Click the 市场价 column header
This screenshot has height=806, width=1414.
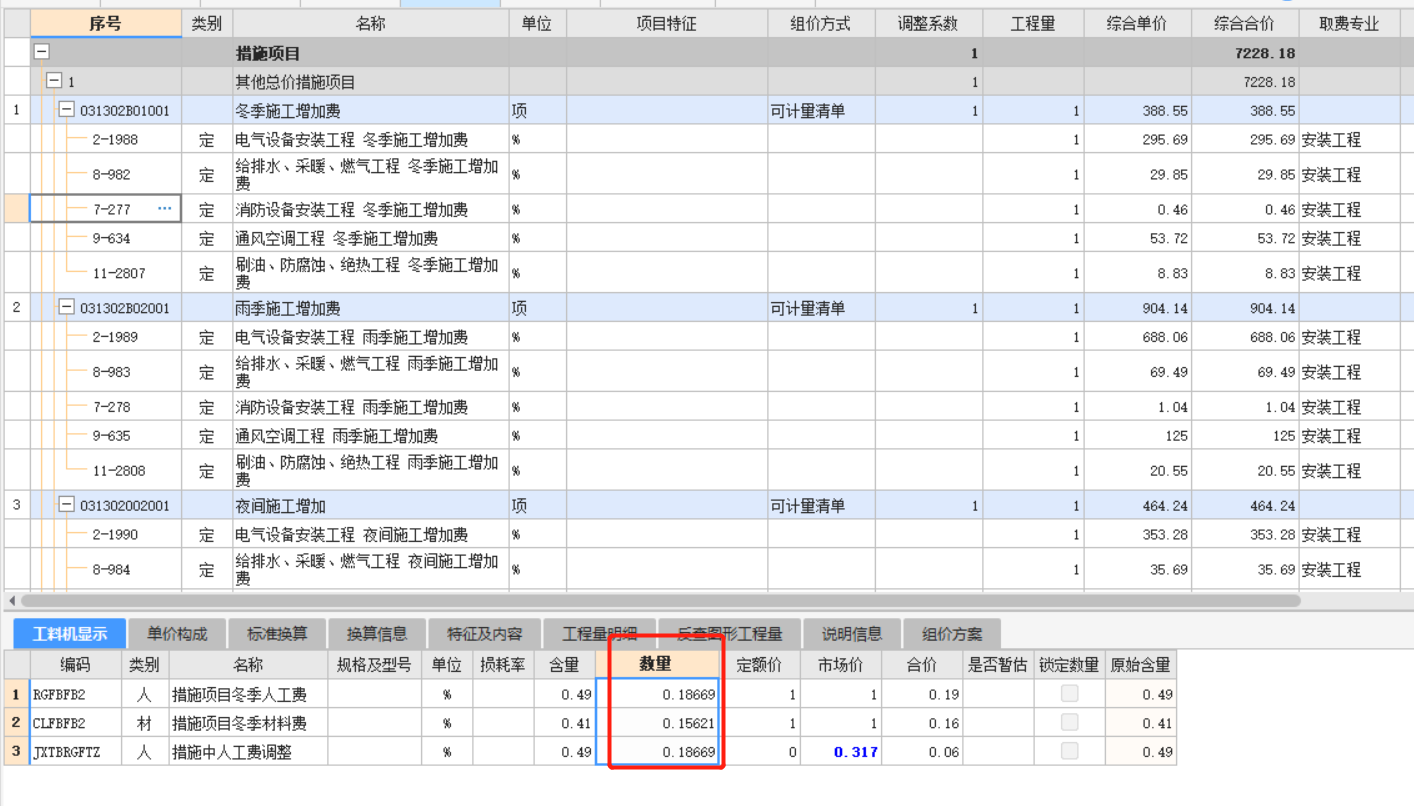tap(839, 664)
